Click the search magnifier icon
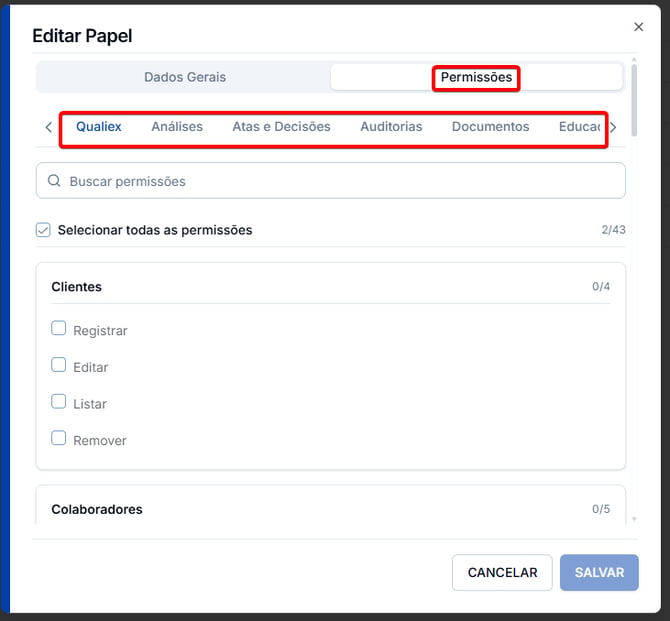The image size is (670, 621). [54, 181]
